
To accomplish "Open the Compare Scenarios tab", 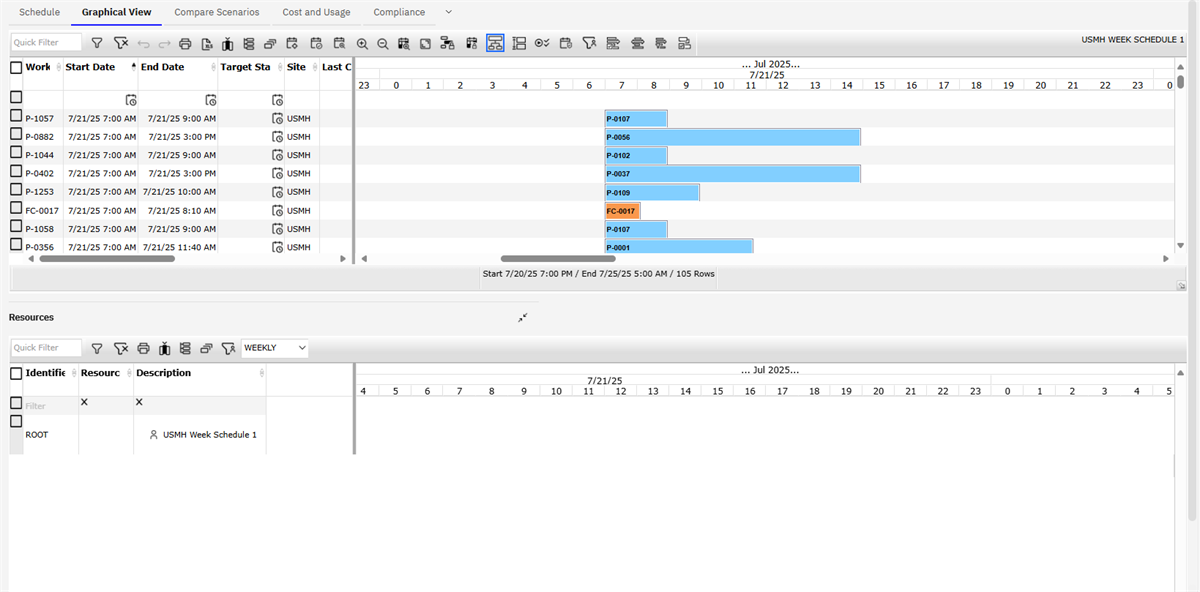I will click(x=216, y=12).
